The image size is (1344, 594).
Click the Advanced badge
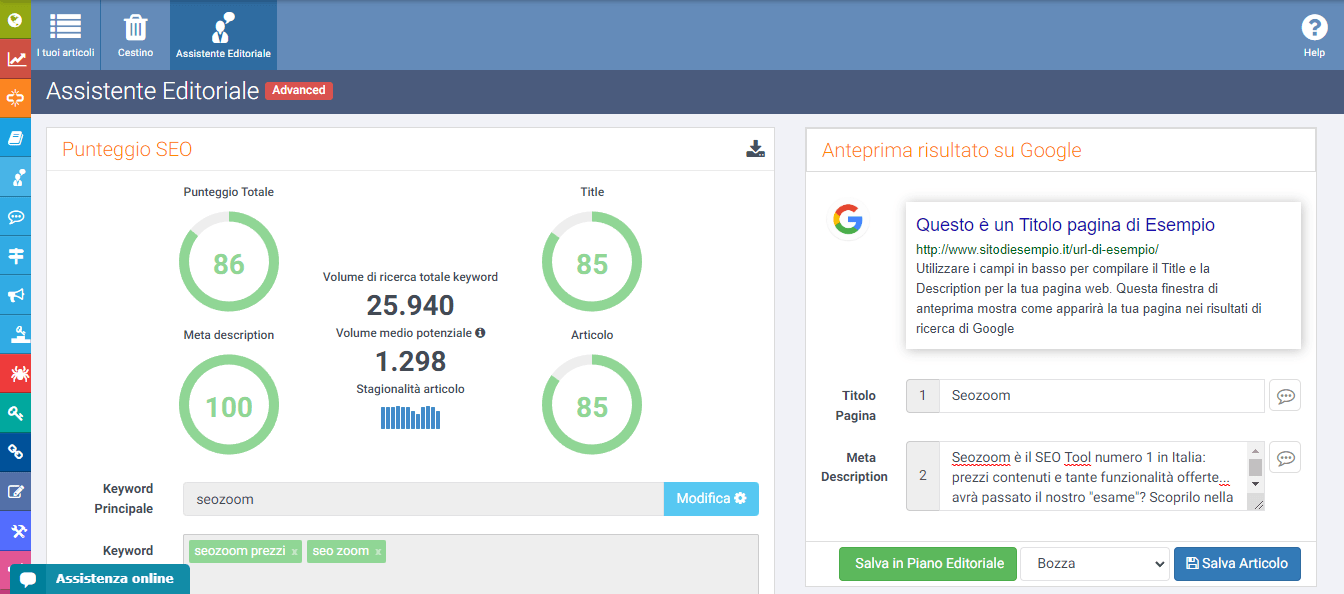point(299,90)
